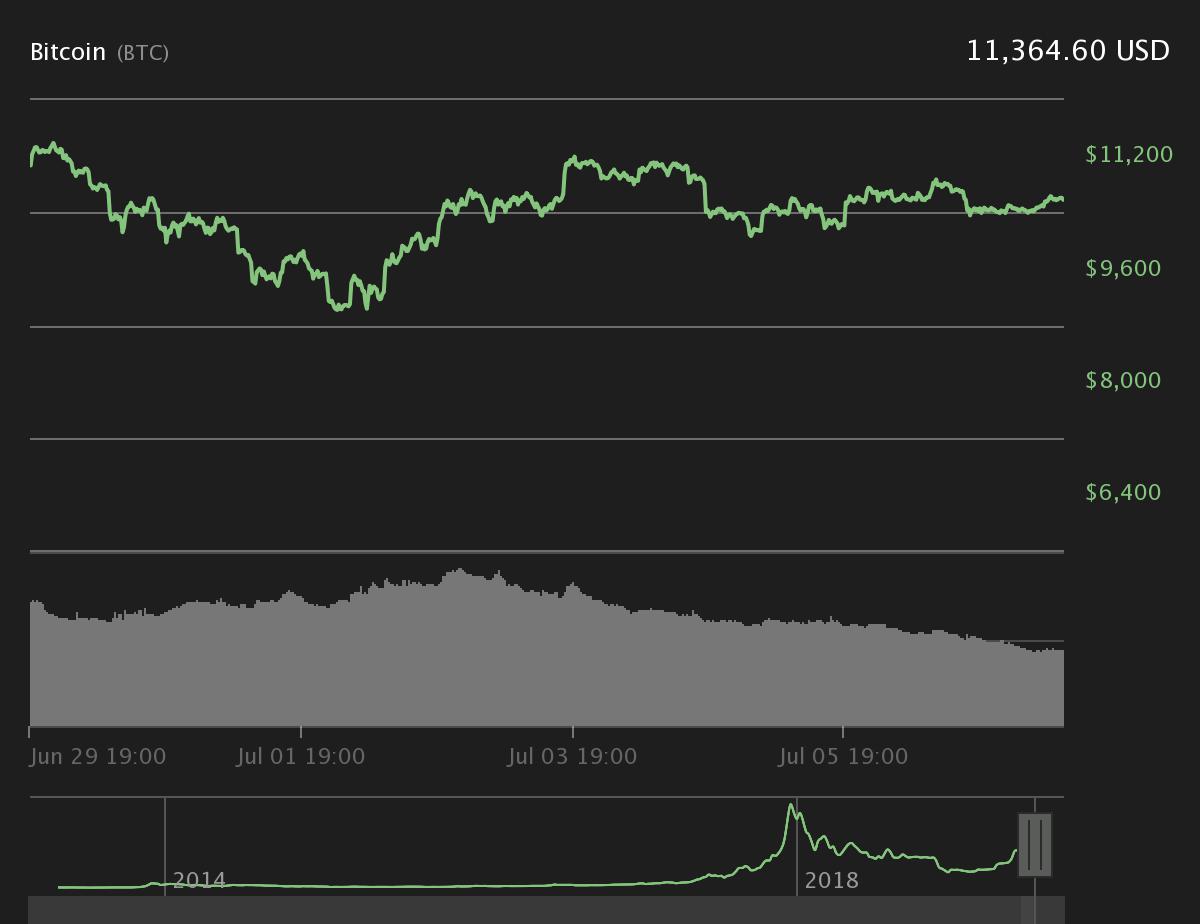Select the $9,600 price axis label
Screen dimensions: 1200x924
coord(1123,268)
